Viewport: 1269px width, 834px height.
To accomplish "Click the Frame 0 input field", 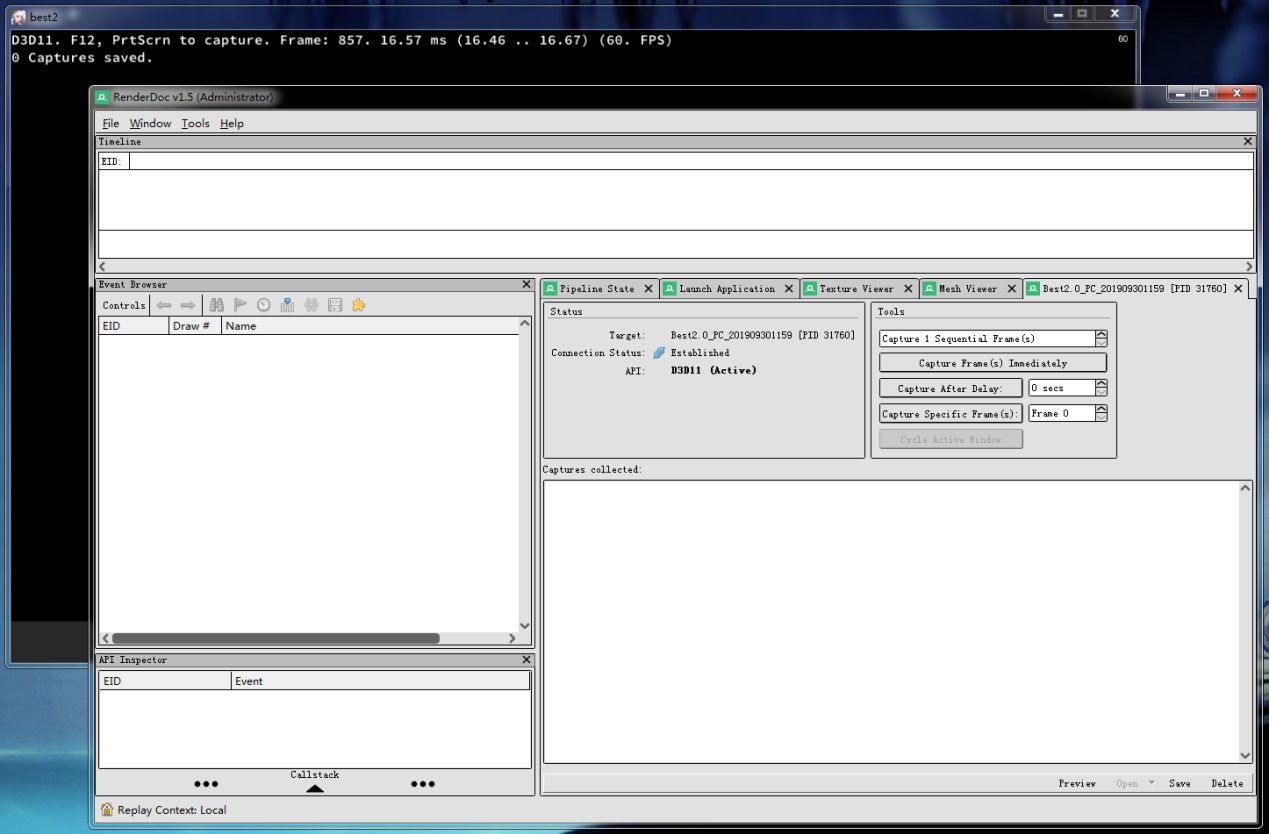I will click(1060, 413).
